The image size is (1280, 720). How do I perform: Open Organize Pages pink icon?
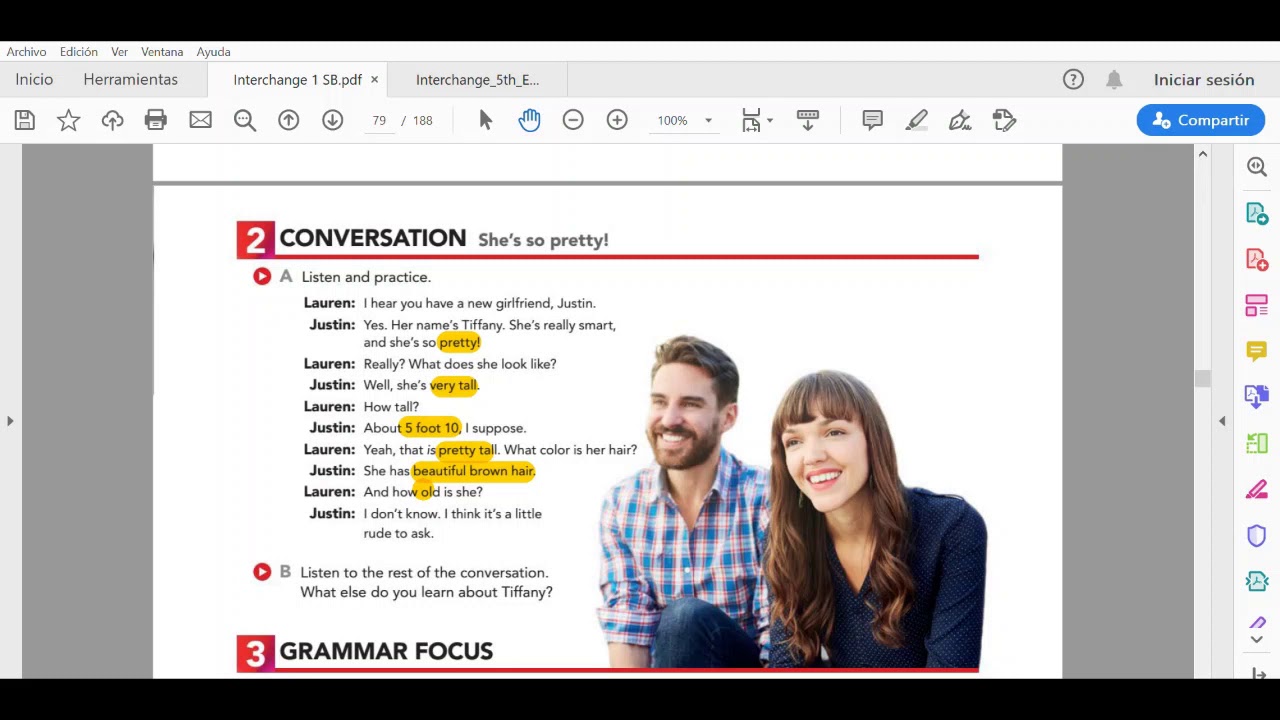tap(1257, 305)
